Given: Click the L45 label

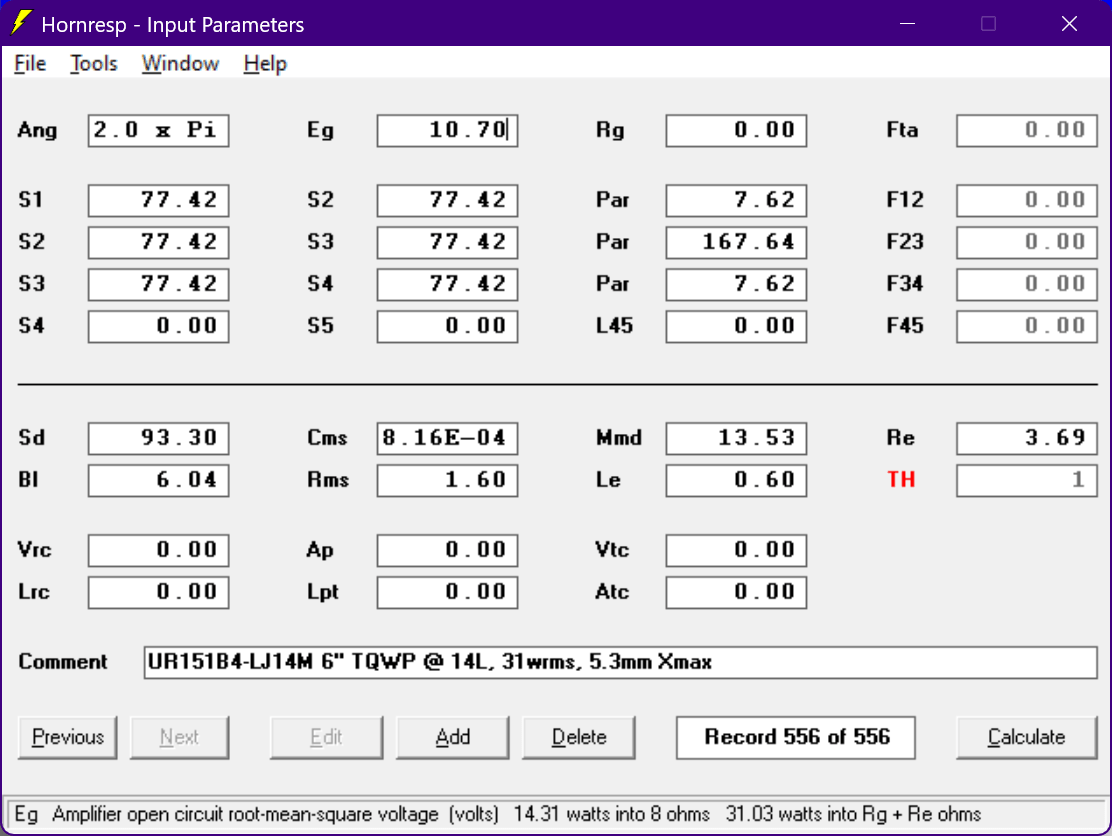Looking at the screenshot, I should pyautogui.click(x=613, y=326).
